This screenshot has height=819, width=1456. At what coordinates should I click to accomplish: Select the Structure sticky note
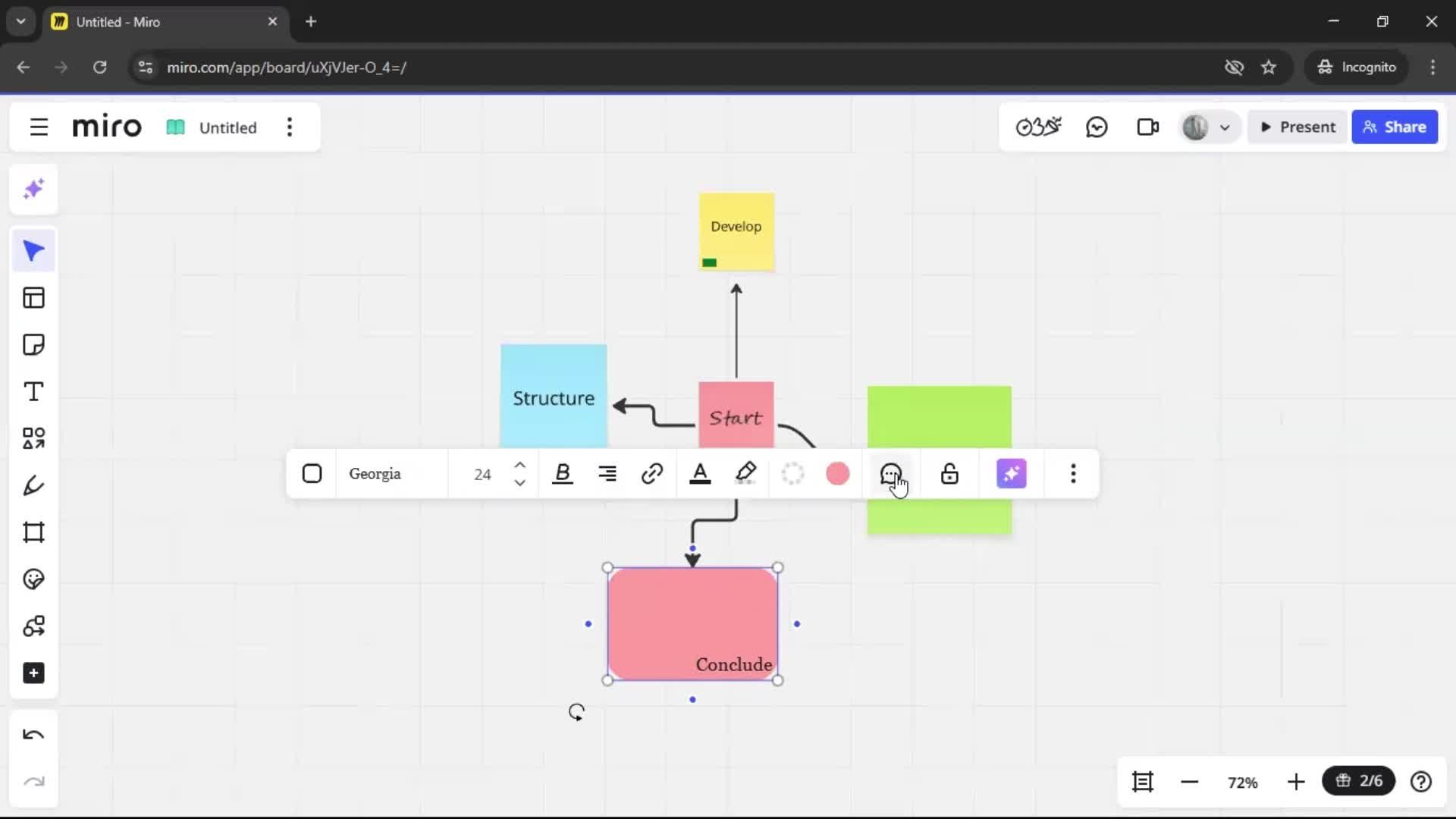click(x=554, y=396)
